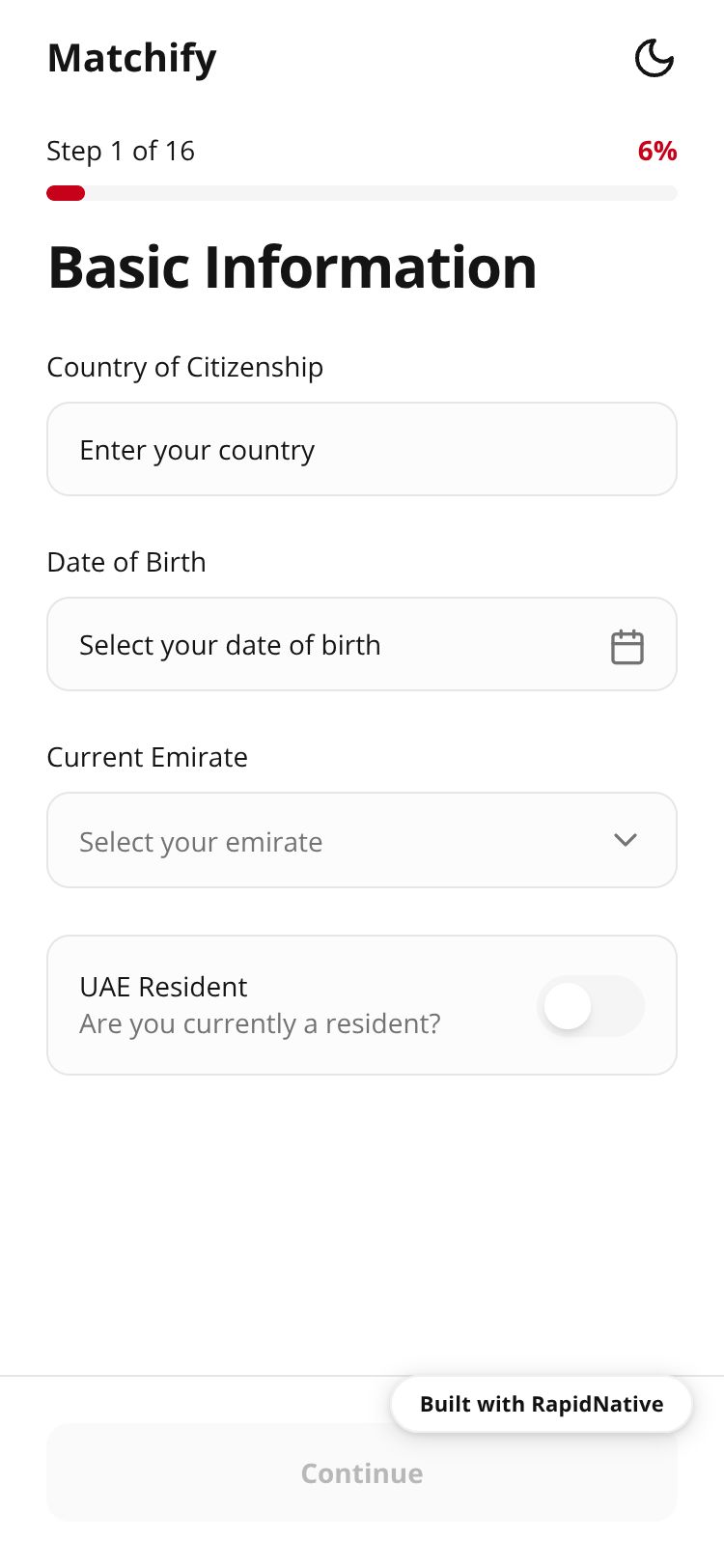The height and width of the screenshot is (1568, 724).
Task: Focus the Enter your country field
Action: [361, 450]
